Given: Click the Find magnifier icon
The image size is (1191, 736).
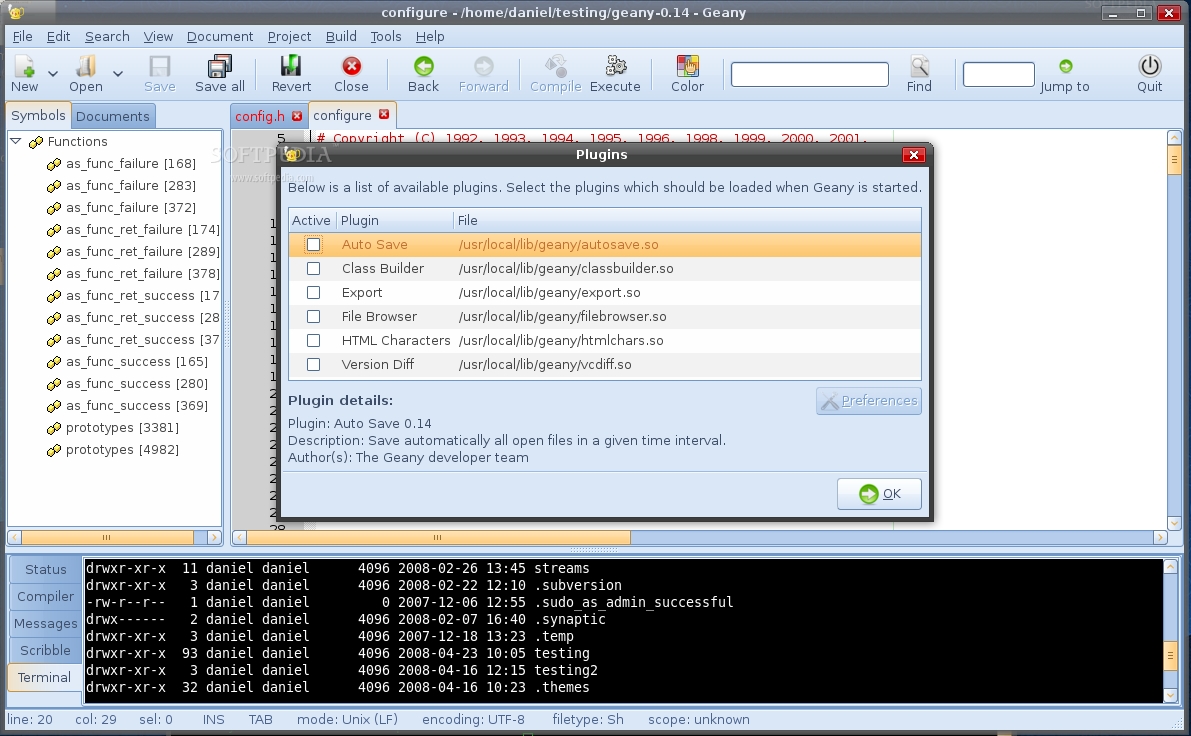Looking at the screenshot, I should pyautogui.click(x=919, y=67).
